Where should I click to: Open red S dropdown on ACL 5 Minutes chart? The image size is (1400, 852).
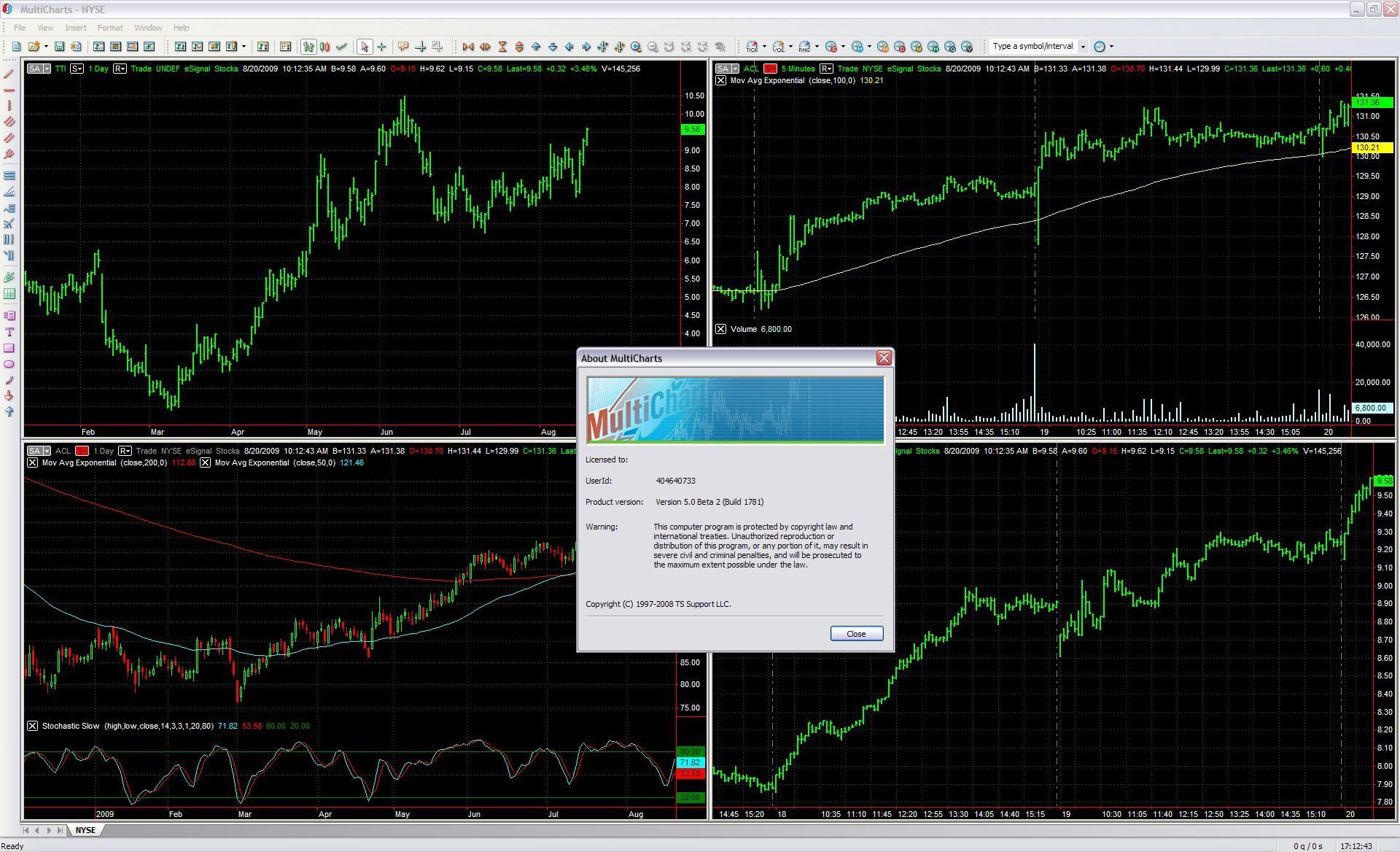coord(769,69)
